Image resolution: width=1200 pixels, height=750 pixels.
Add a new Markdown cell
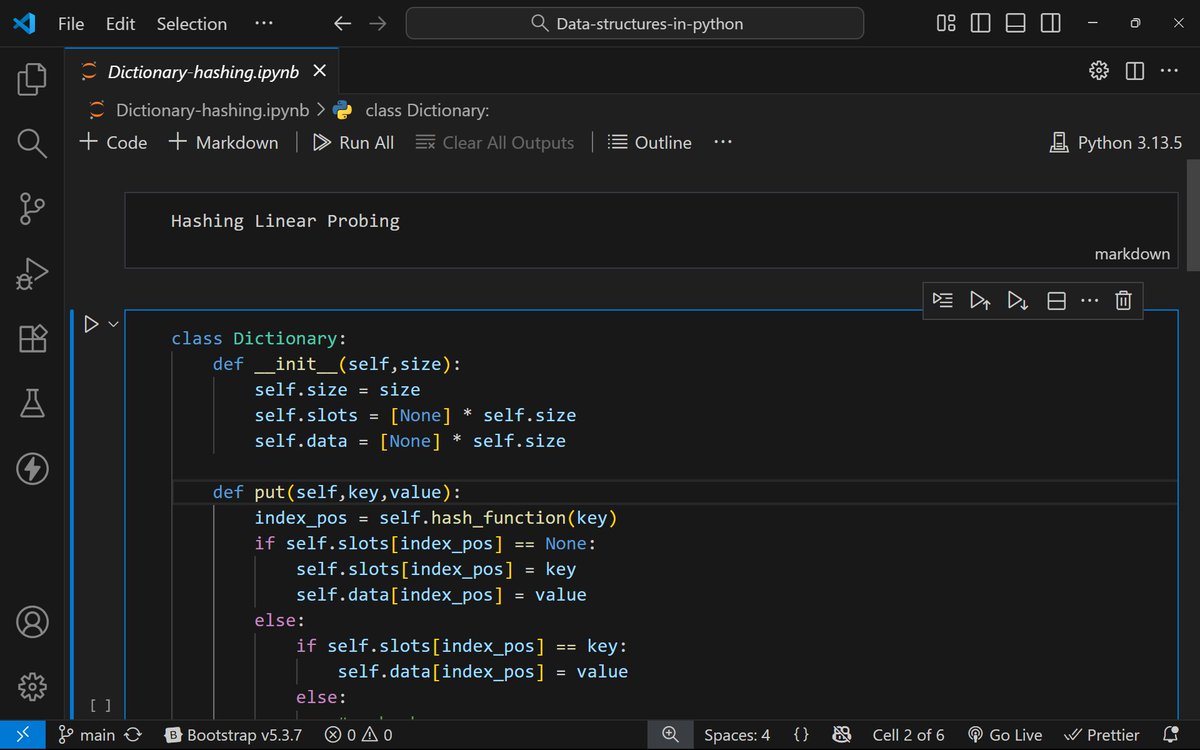(x=222, y=142)
